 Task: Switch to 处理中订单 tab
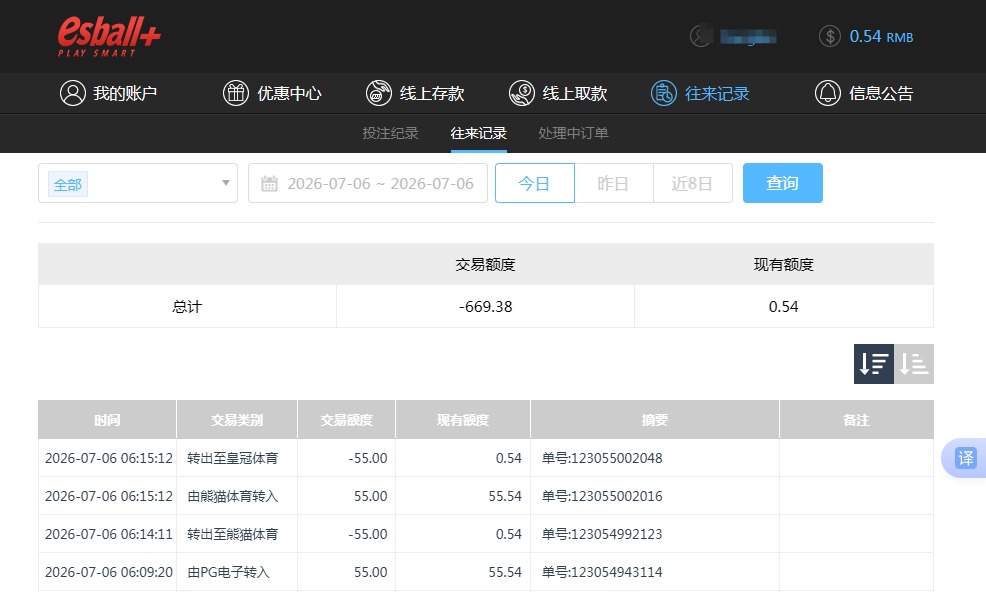point(573,133)
